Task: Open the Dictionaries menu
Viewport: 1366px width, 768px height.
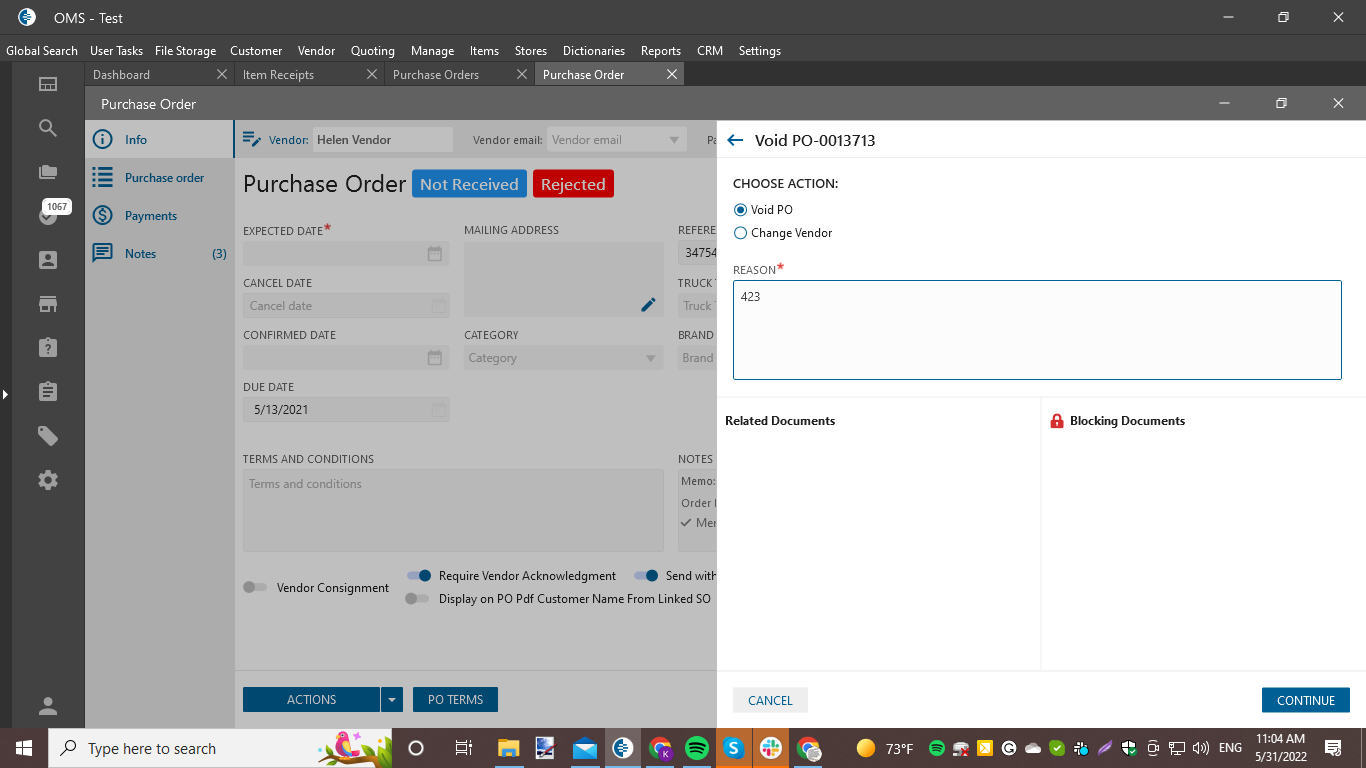Action: (x=594, y=50)
